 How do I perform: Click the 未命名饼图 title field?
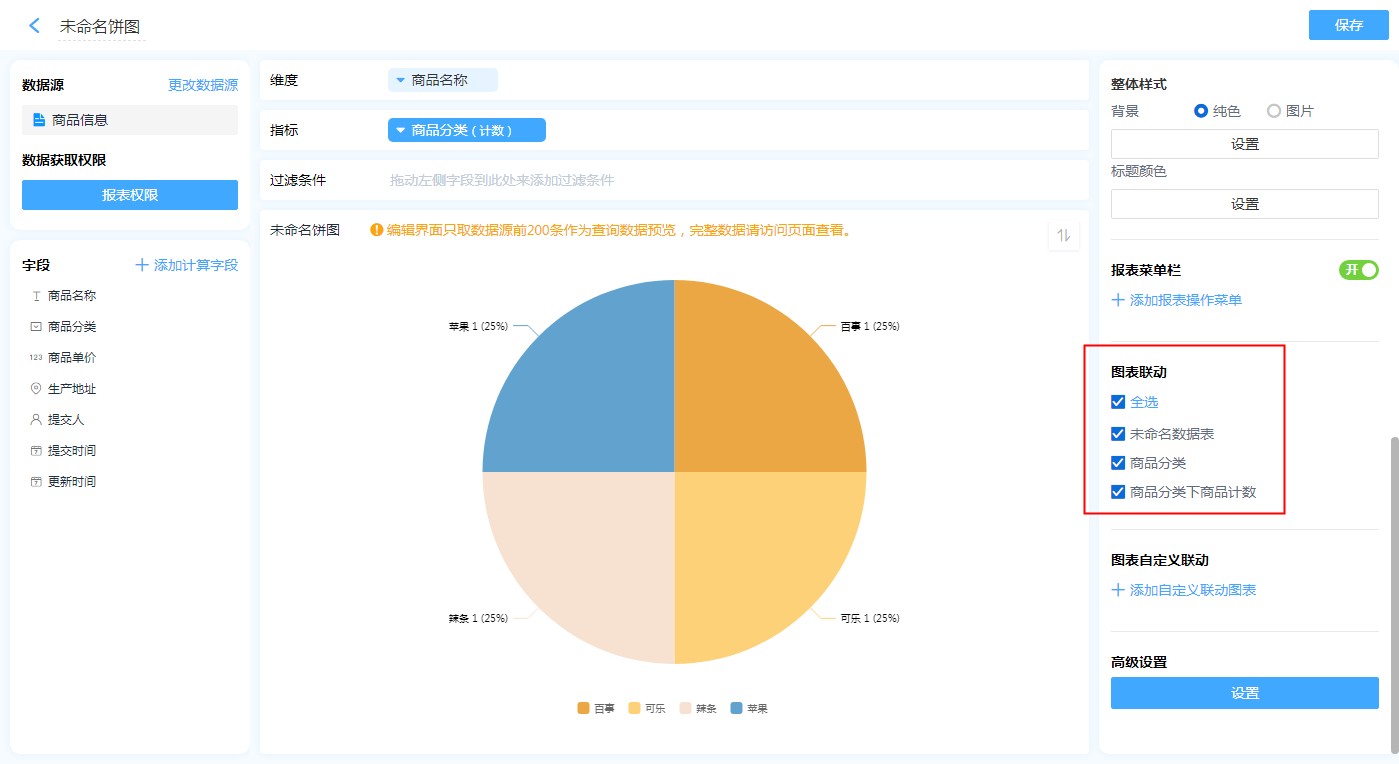(x=101, y=27)
